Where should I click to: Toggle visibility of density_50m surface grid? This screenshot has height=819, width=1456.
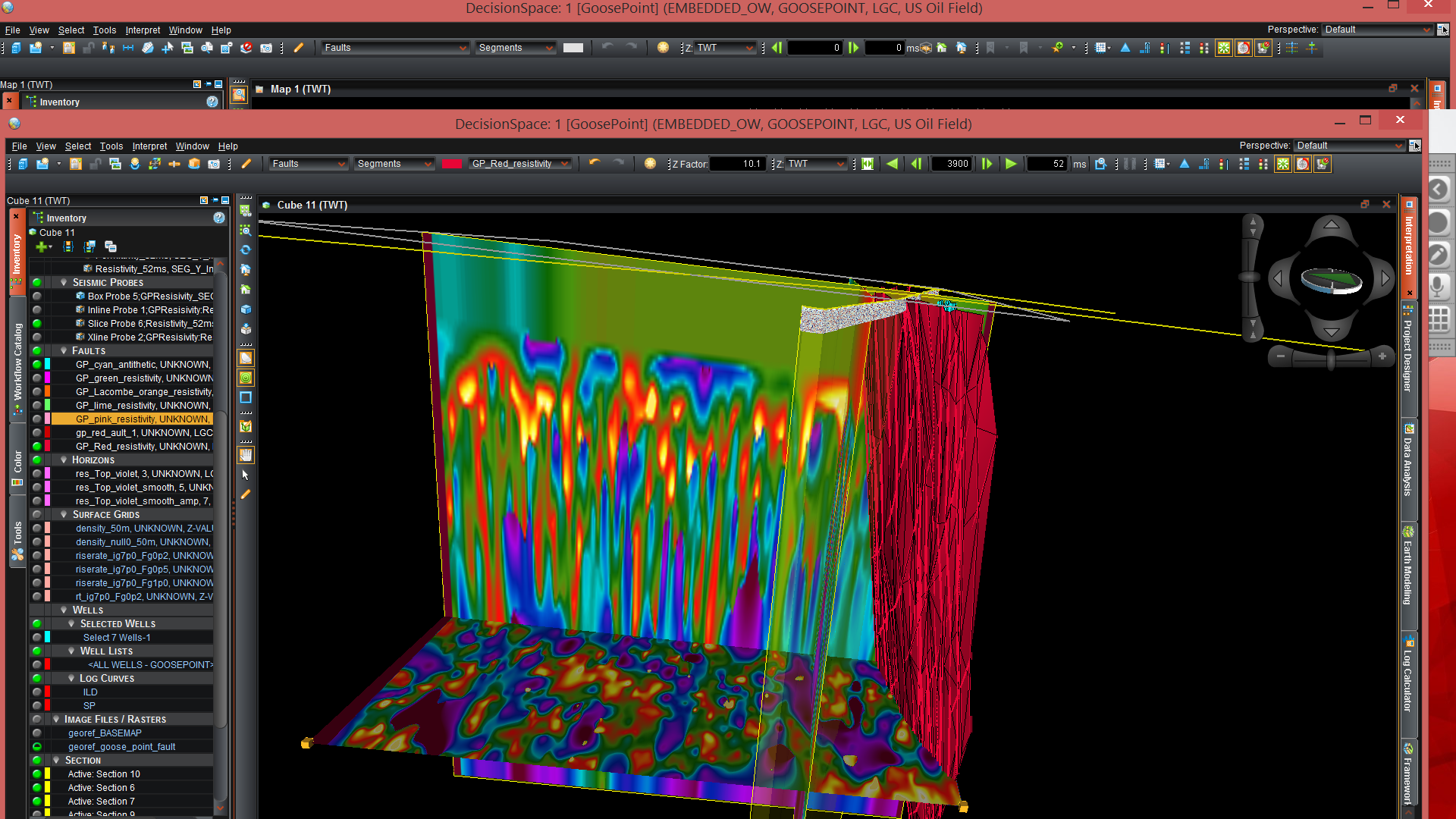point(36,529)
